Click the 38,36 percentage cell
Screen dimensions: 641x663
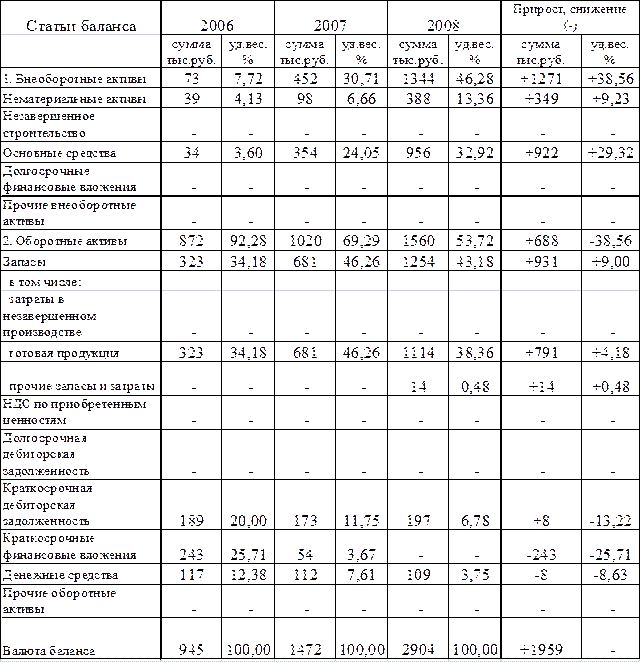click(475, 352)
